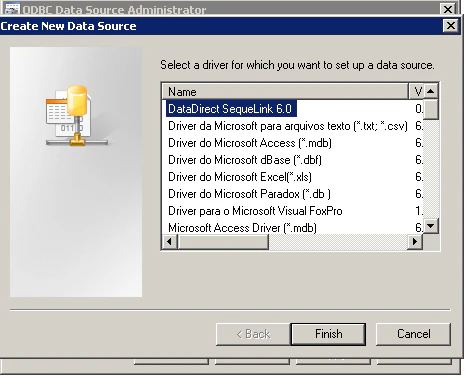Cancel the new data source dialog
The height and width of the screenshot is (377, 467).
413,334
